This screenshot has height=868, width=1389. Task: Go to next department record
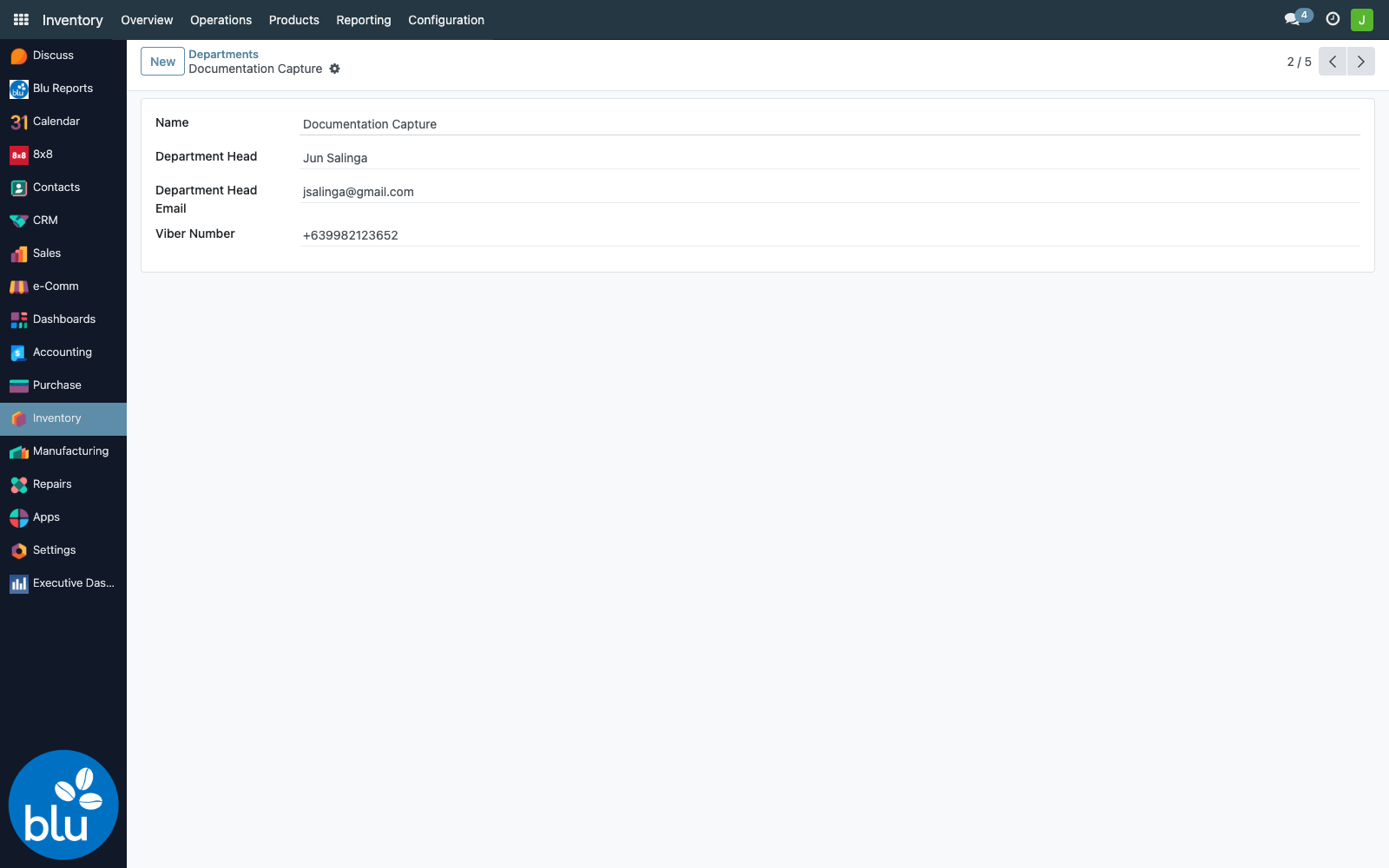[1361, 62]
